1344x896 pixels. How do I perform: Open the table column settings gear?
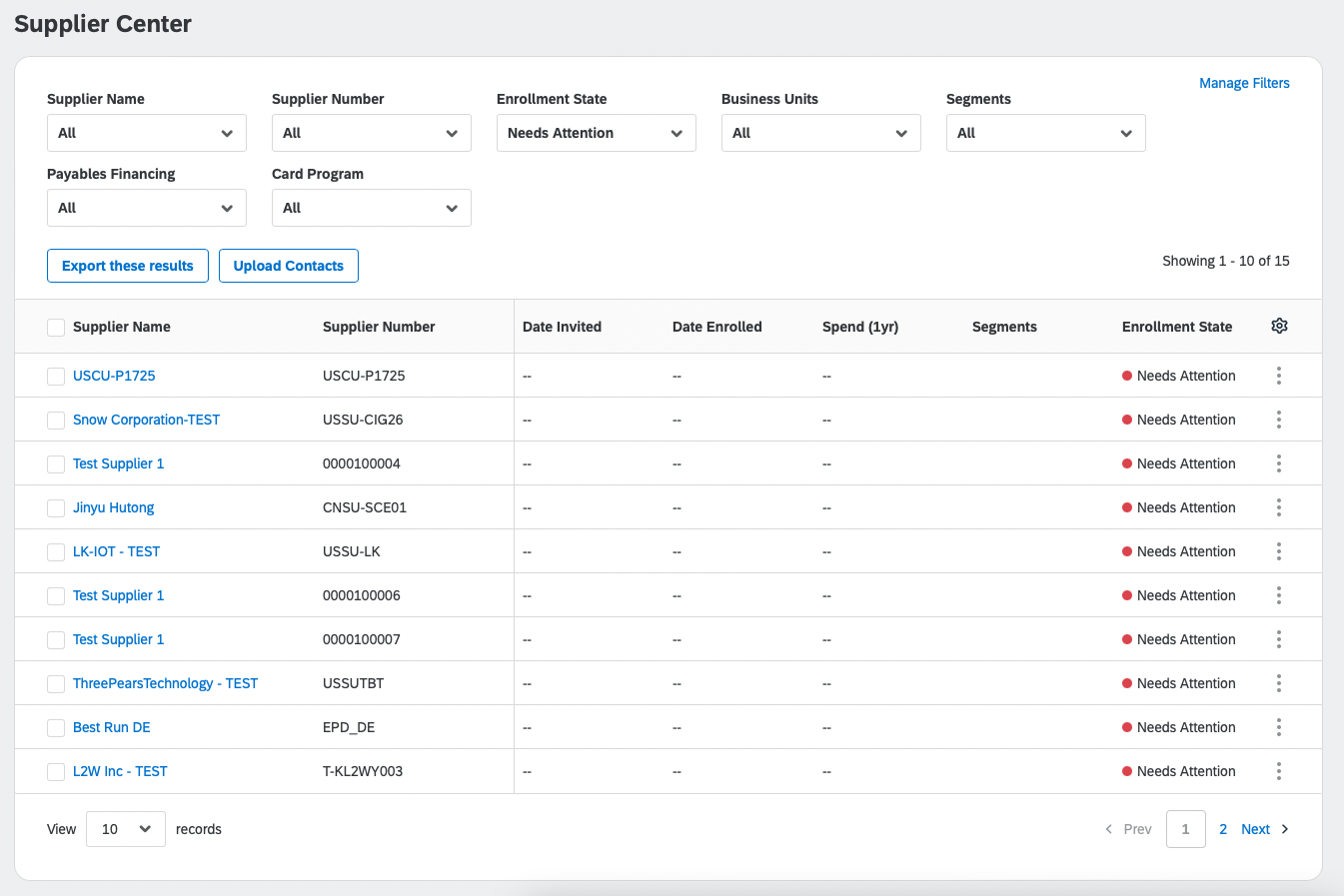1279,326
